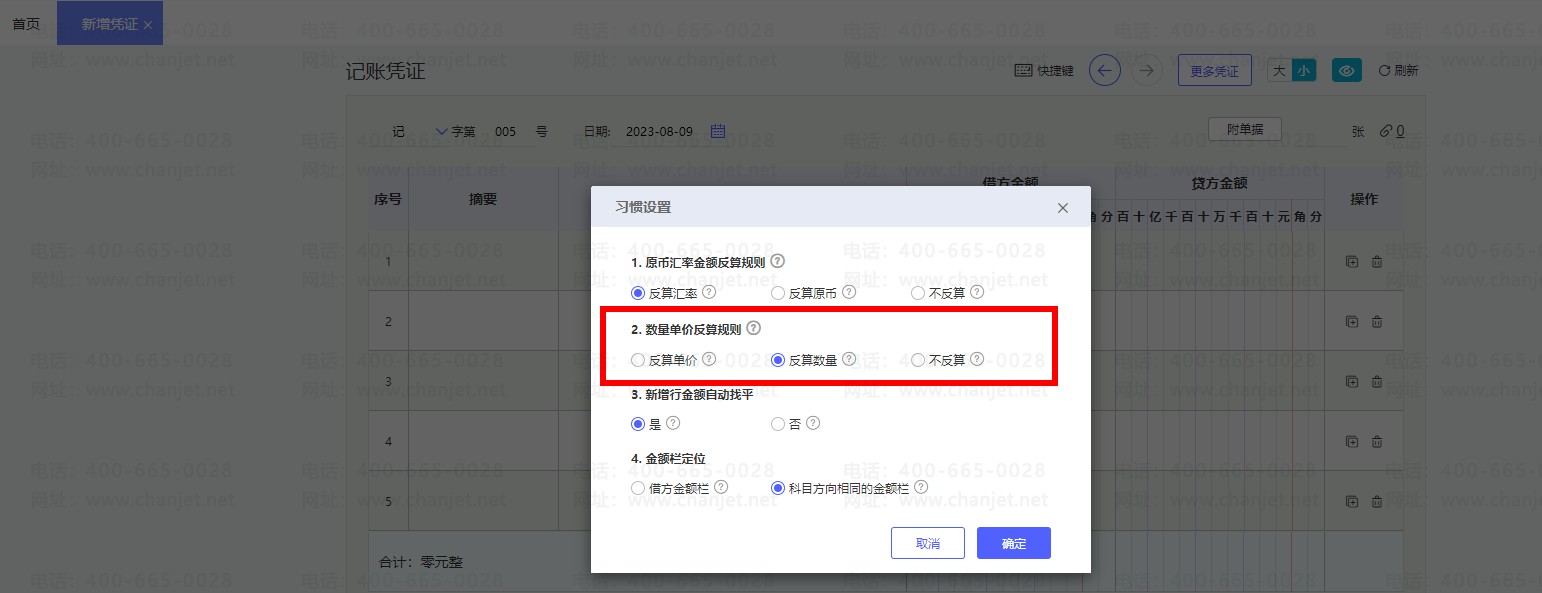This screenshot has height=593, width=1542.
Task: Open the date picker calendar icon
Action: point(718,130)
